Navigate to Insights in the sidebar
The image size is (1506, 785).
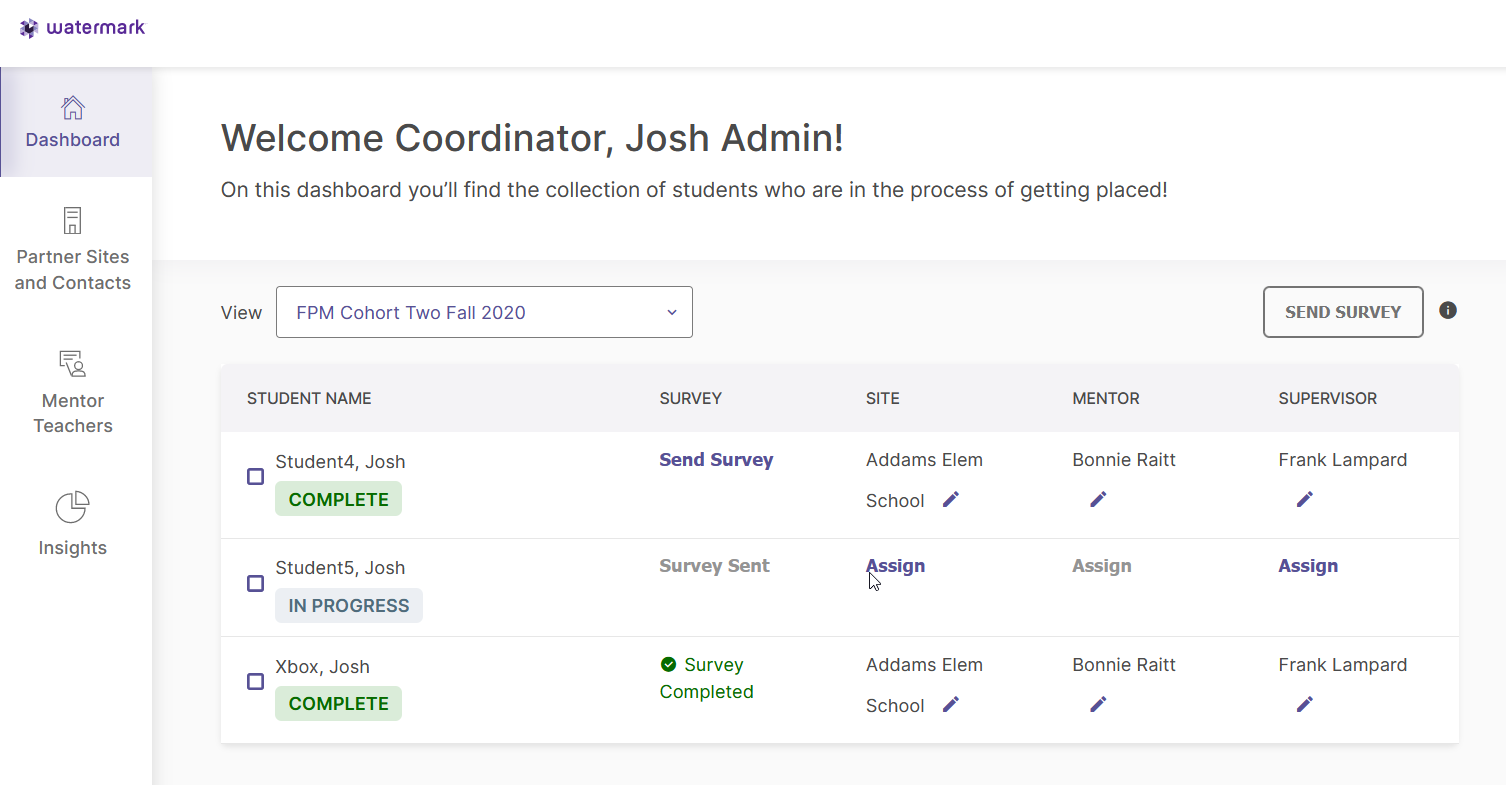[x=73, y=524]
